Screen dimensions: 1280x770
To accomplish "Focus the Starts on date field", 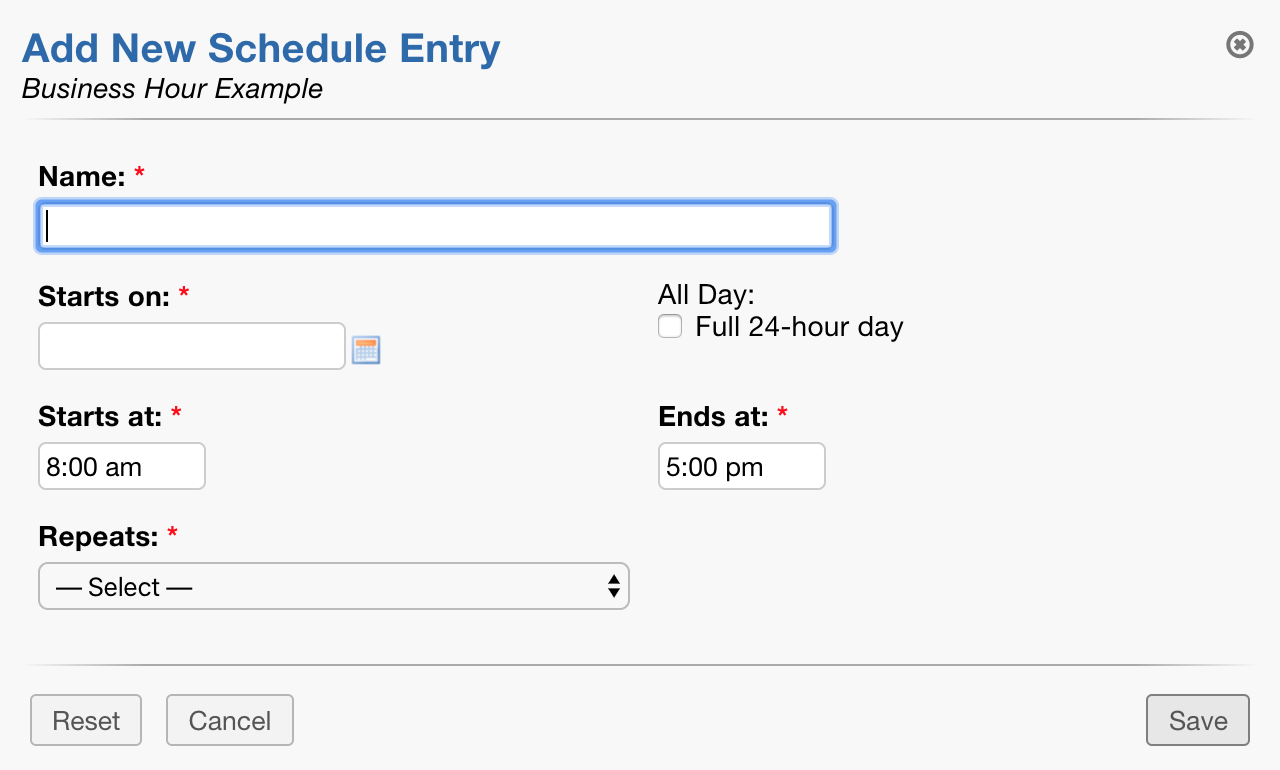I will 190,345.
